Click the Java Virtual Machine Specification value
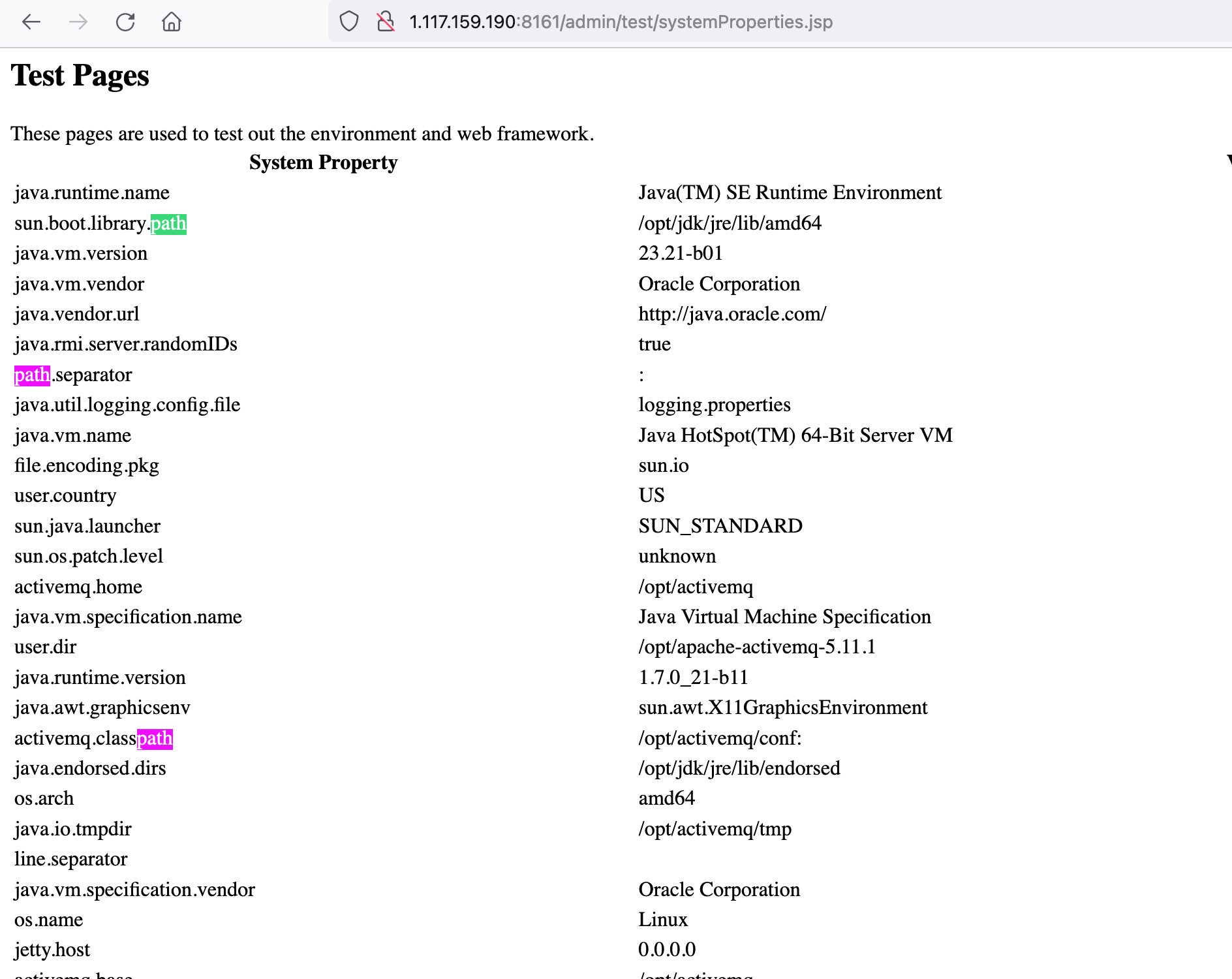Viewport: 1232px width, 979px height. point(785,617)
